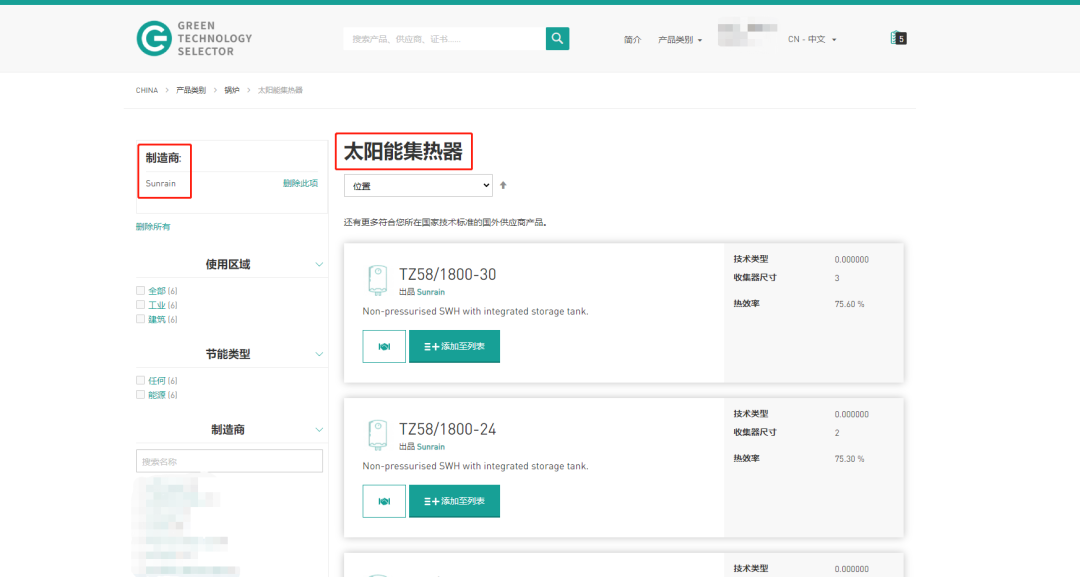Open the CN - 中文 language dropdown
This screenshot has width=1080, height=577.
click(811, 40)
